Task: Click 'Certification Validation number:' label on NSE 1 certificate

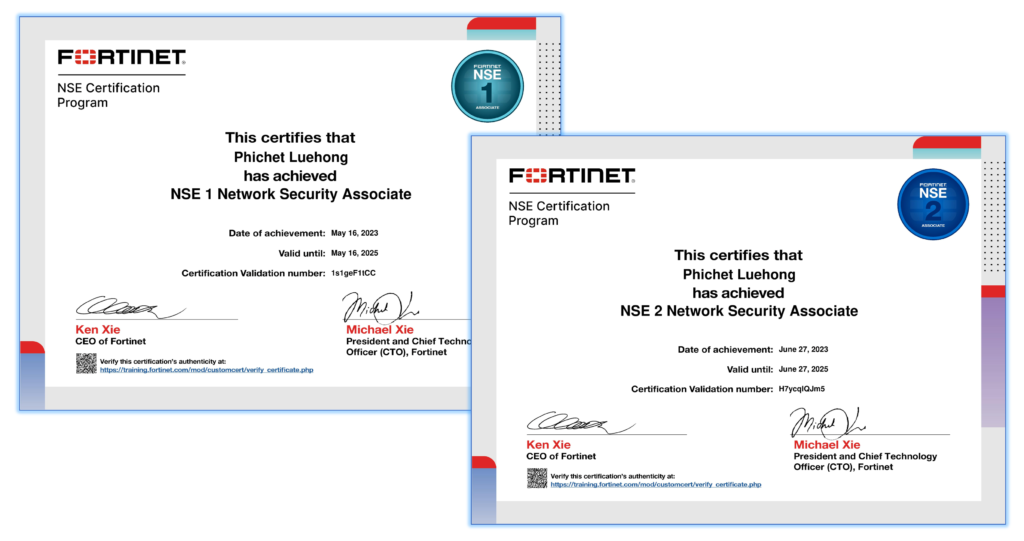Action: 253,273
